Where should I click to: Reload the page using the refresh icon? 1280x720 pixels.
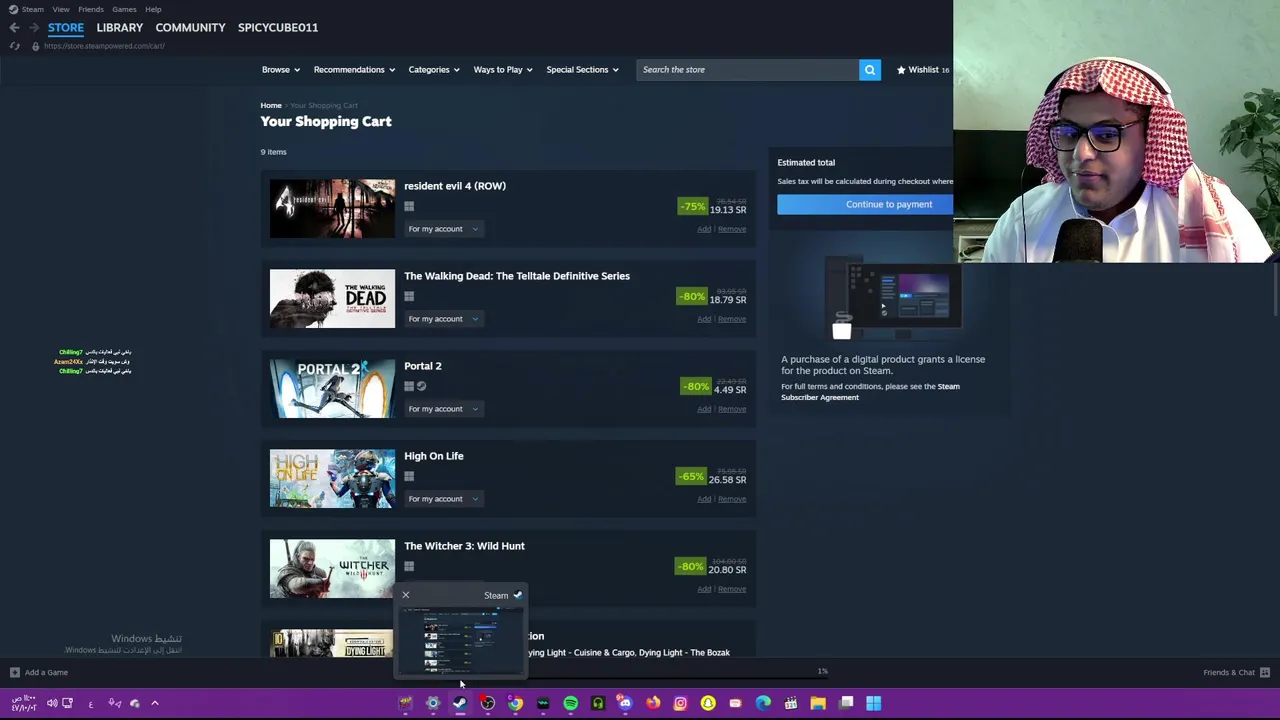(15, 46)
